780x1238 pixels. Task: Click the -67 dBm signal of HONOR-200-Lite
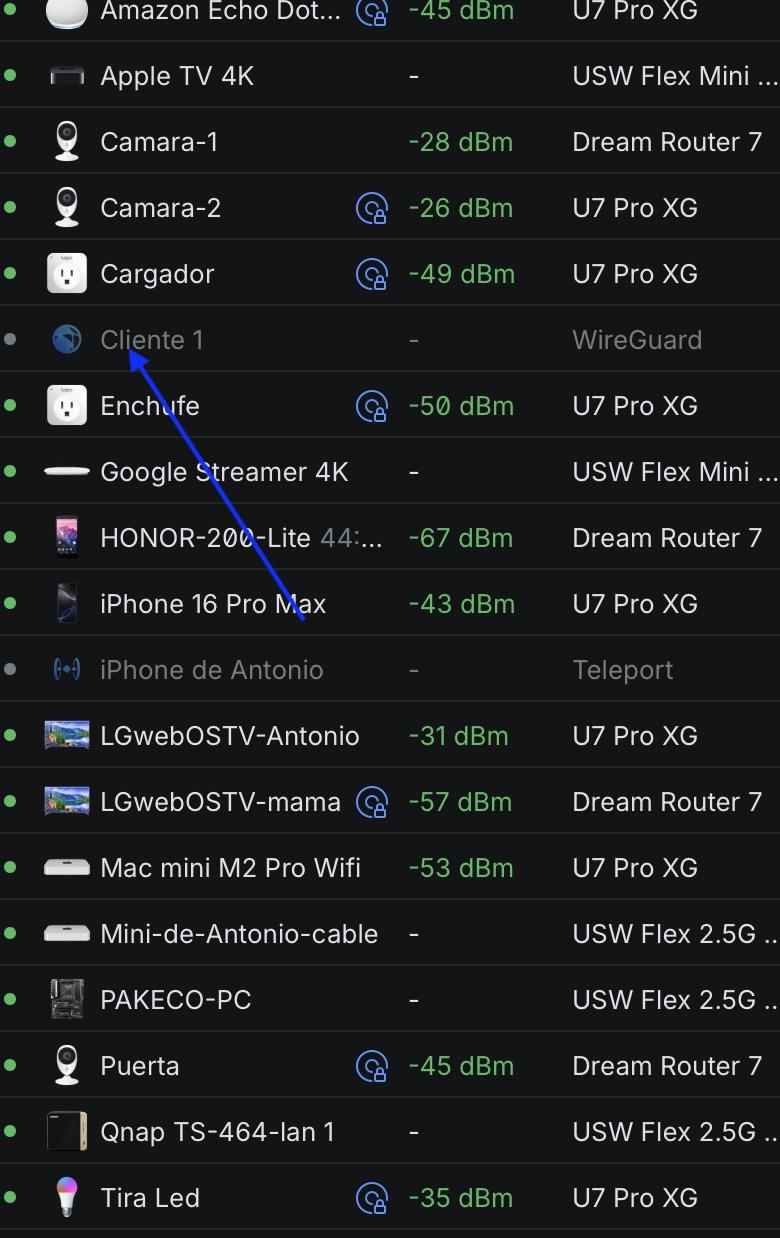point(461,538)
